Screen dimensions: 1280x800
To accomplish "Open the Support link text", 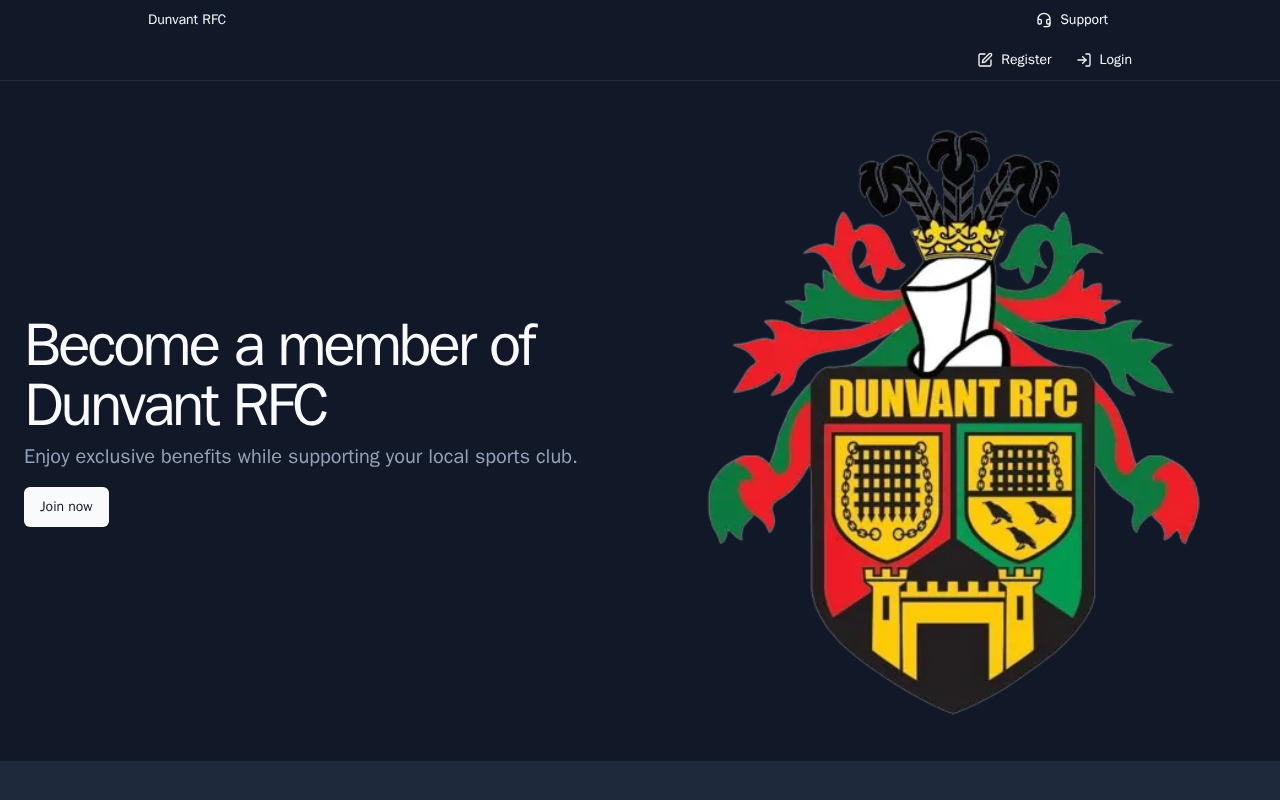I will (1084, 20).
